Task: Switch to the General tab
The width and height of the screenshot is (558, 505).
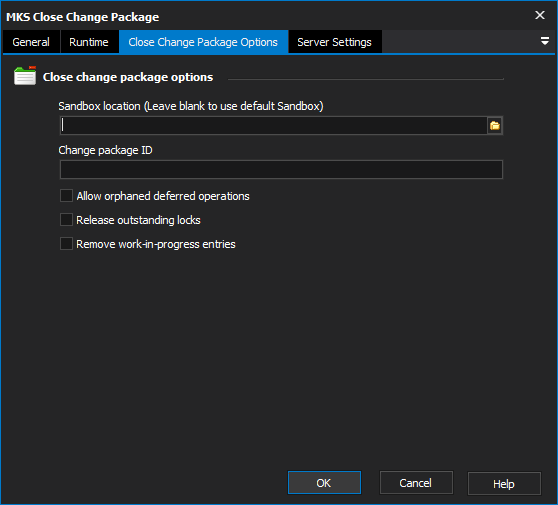Action: click(x=31, y=42)
